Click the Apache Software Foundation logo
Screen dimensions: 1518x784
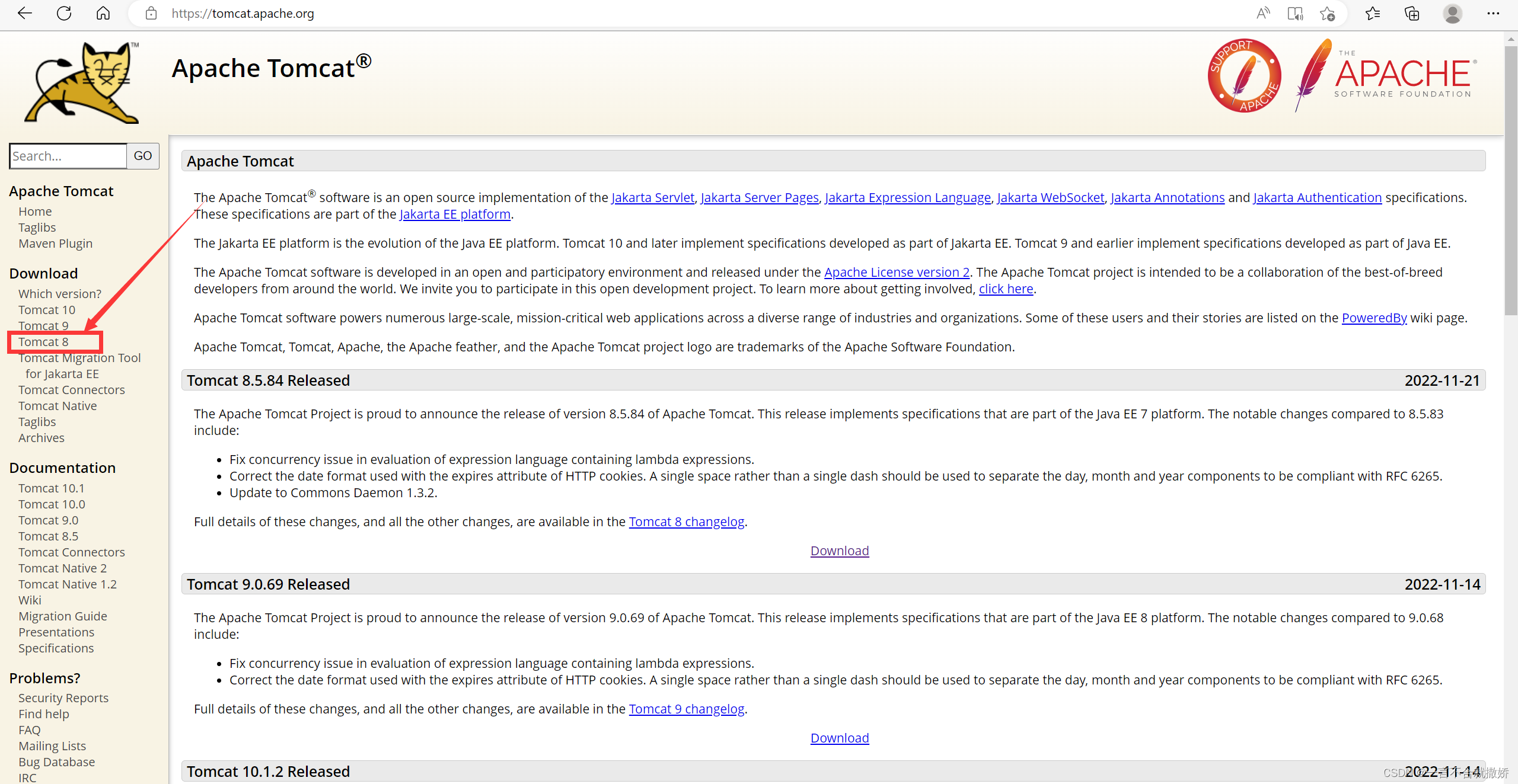pos(1386,75)
